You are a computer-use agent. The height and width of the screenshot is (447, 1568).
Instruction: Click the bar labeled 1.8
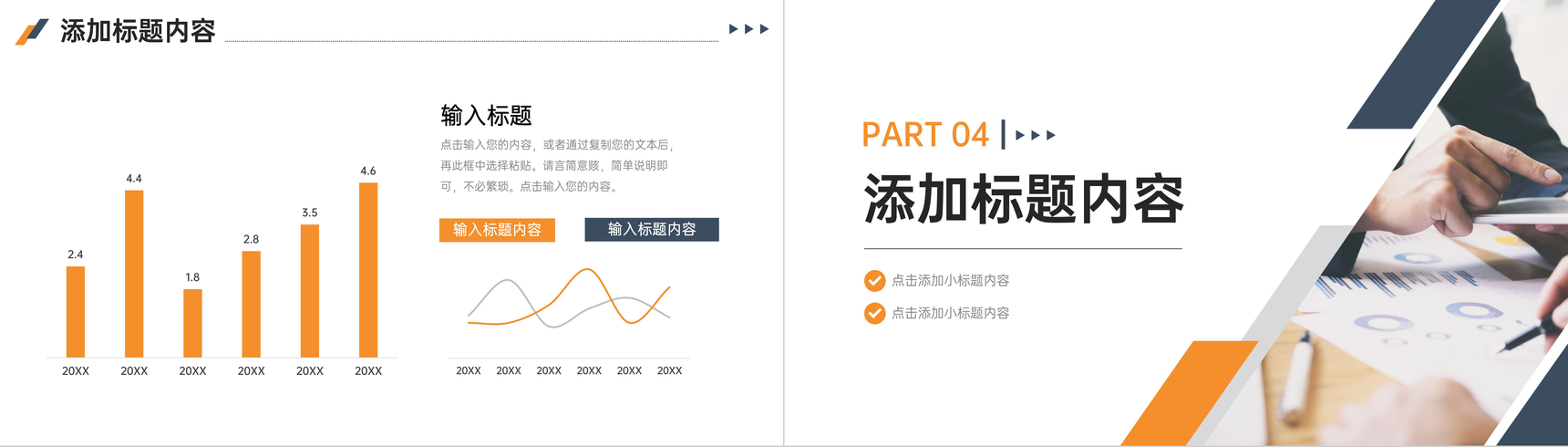coord(192,323)
